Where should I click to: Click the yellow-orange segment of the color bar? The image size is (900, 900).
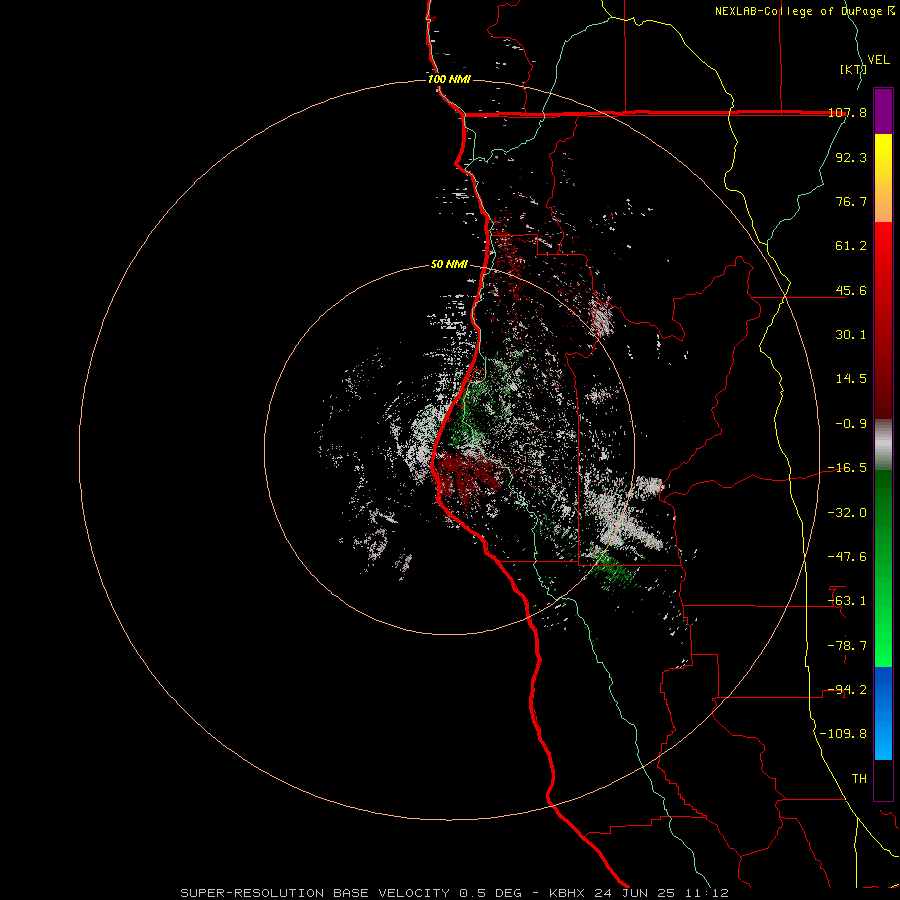tap(883, 178)
